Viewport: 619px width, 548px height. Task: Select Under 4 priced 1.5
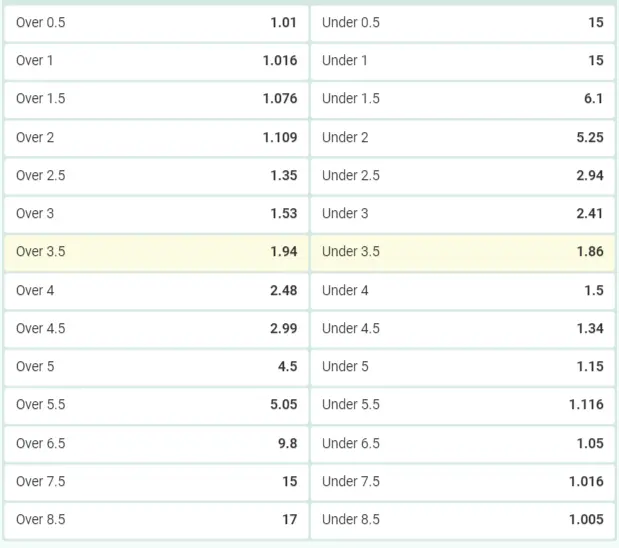click(x=463, y=291)
